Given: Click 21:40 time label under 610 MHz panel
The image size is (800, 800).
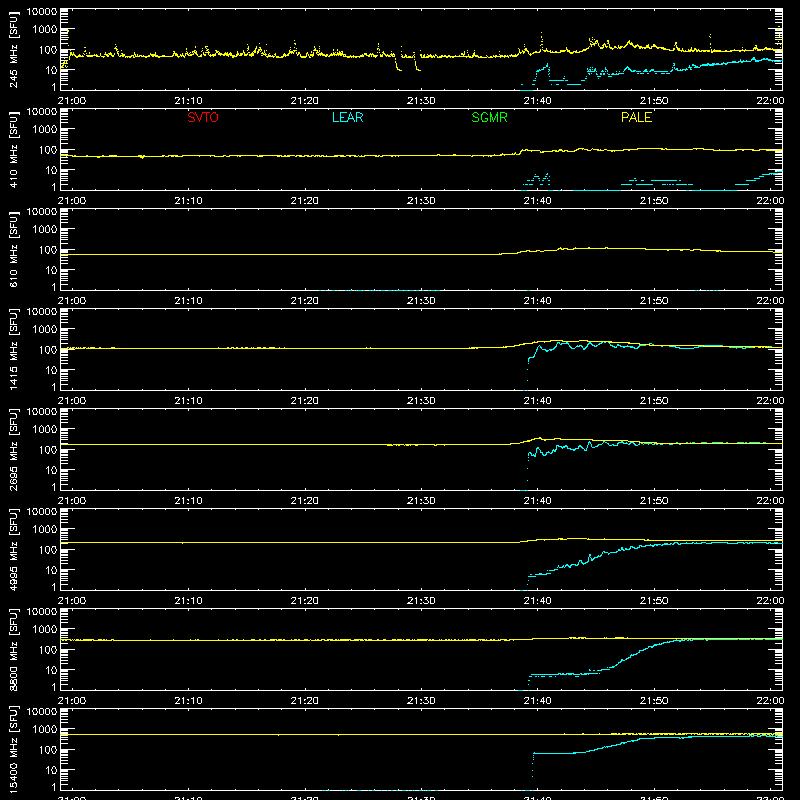Looking at the screenshot, I should point(537,301).
